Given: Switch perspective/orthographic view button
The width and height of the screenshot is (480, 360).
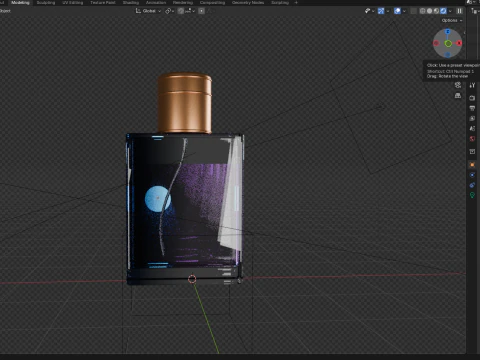Looking at the screenshot, I should [x=458, y=96].
